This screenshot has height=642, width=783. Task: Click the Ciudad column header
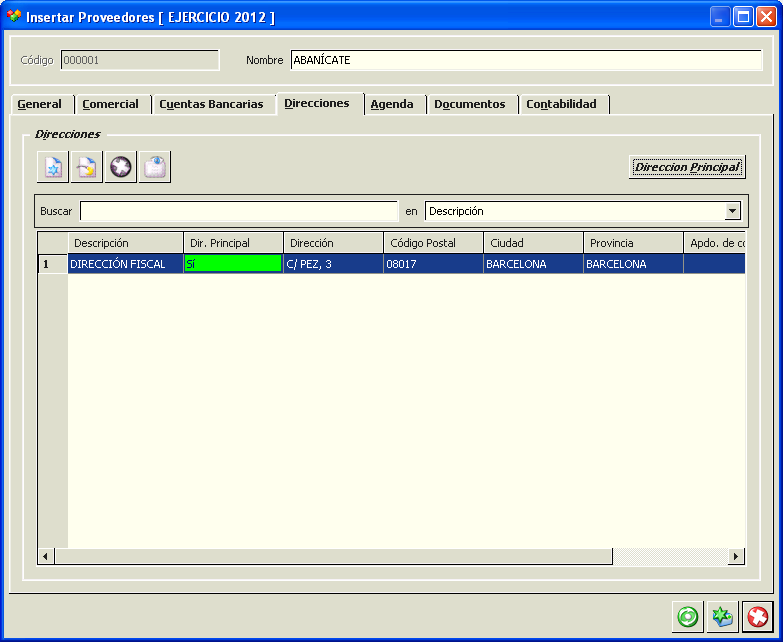[533, 243]
